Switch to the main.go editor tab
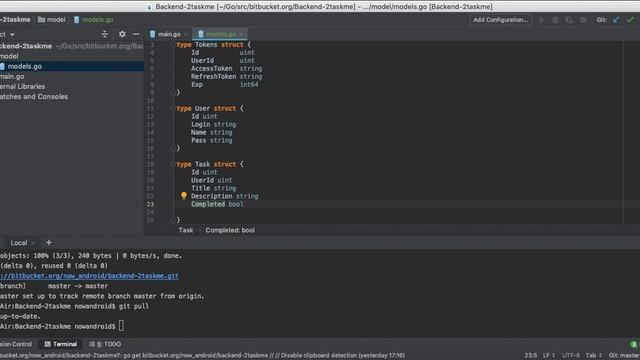The height and width of the screenshot is (360, 640). (x=168, y=34)
